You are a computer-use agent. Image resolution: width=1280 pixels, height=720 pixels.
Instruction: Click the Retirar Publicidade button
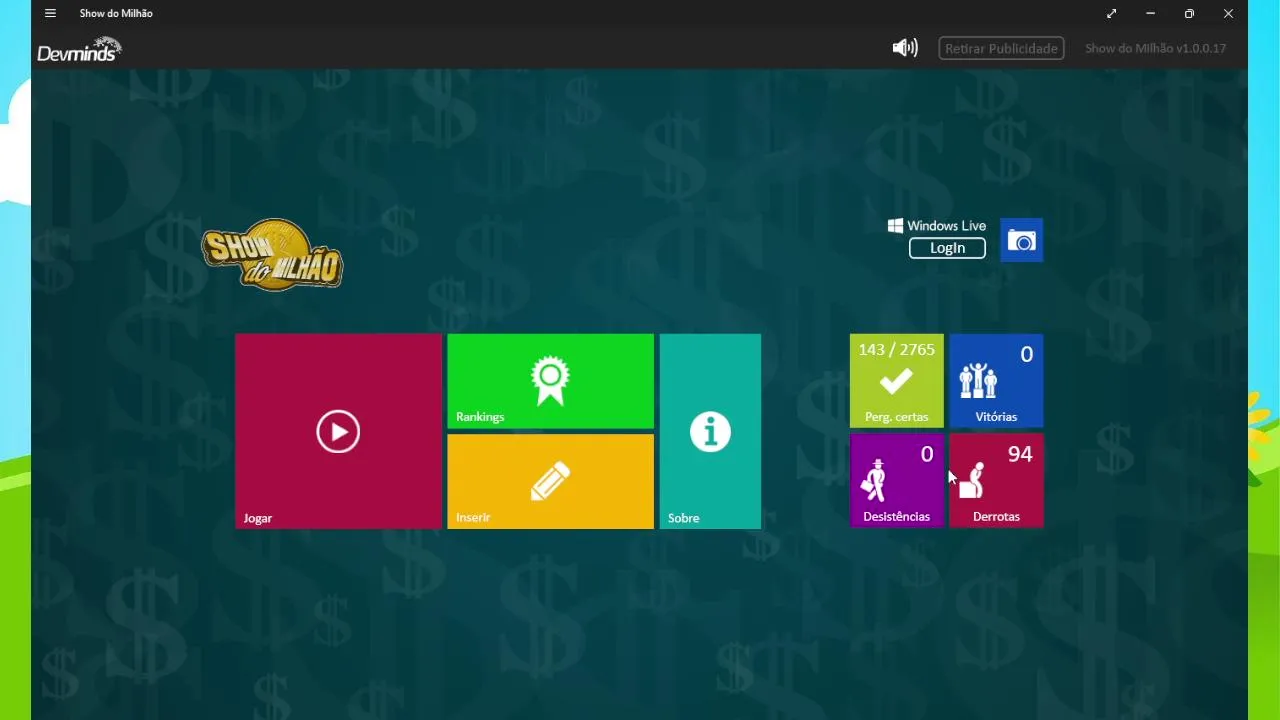click(1001, 48)
